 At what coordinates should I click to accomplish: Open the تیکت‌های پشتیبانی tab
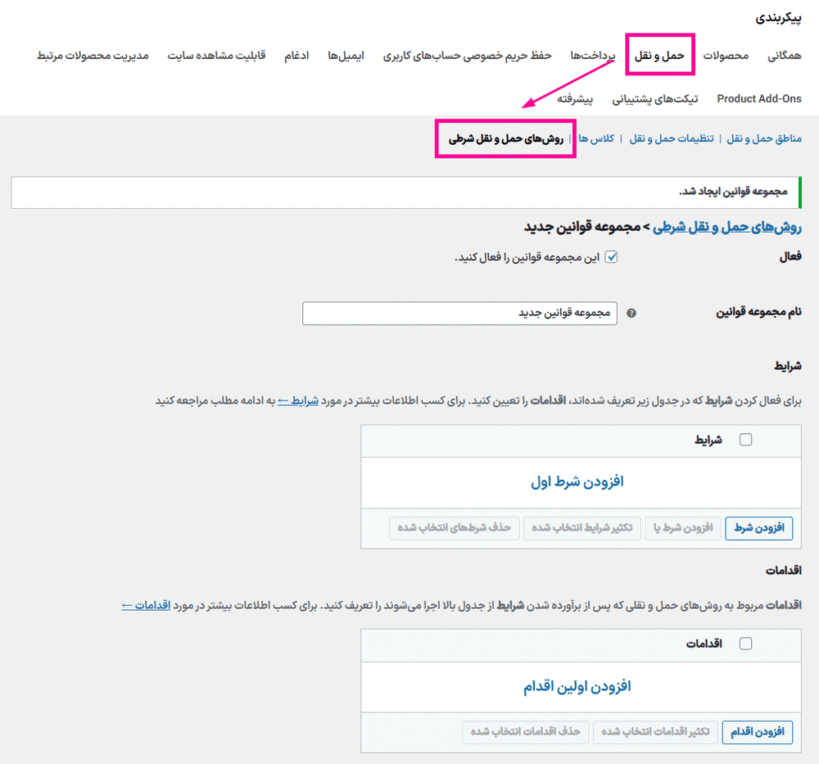click(655, 99)
